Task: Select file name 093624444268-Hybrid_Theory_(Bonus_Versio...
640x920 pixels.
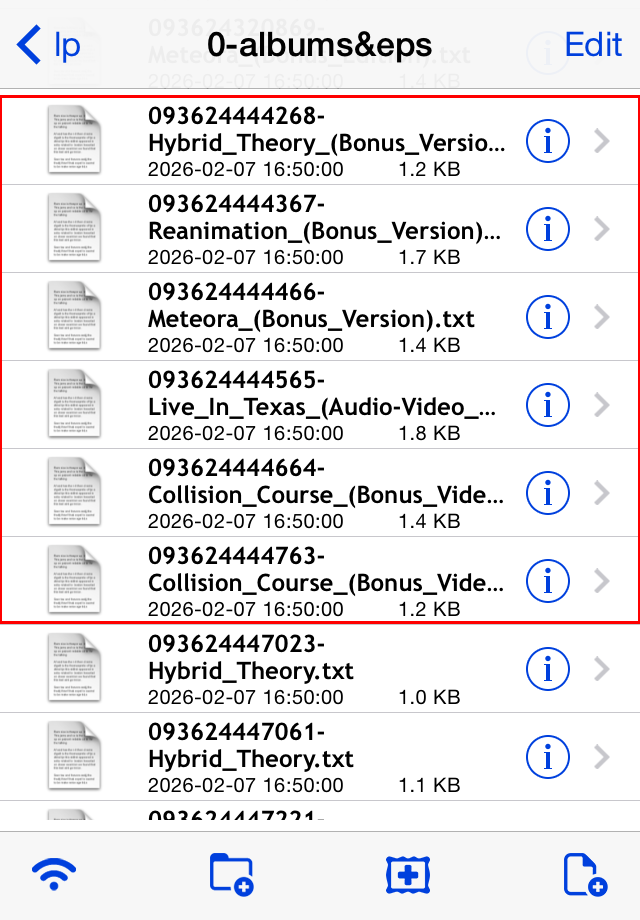Action: pyautogui.click(x=326, y=130)
